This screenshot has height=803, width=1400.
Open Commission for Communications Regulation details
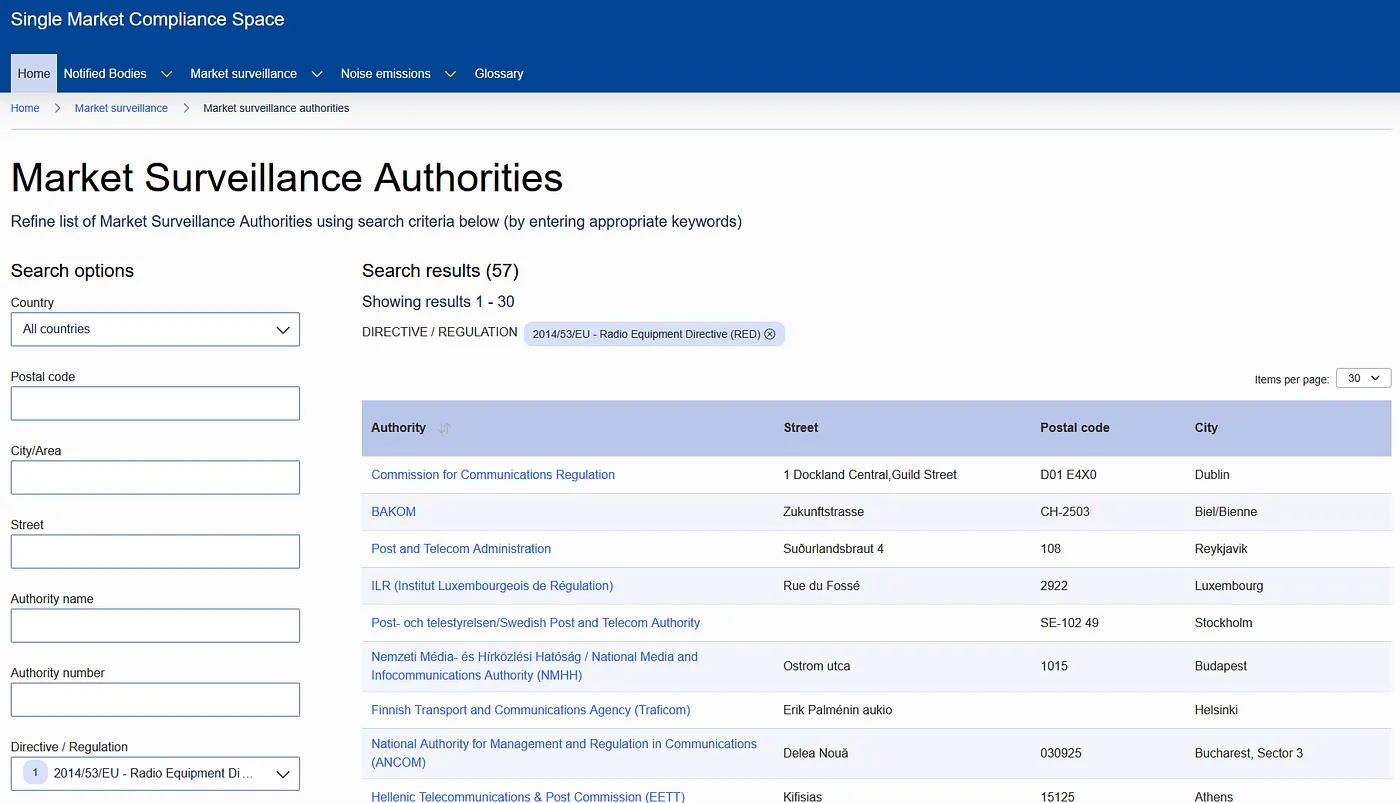tap(492, 474)
